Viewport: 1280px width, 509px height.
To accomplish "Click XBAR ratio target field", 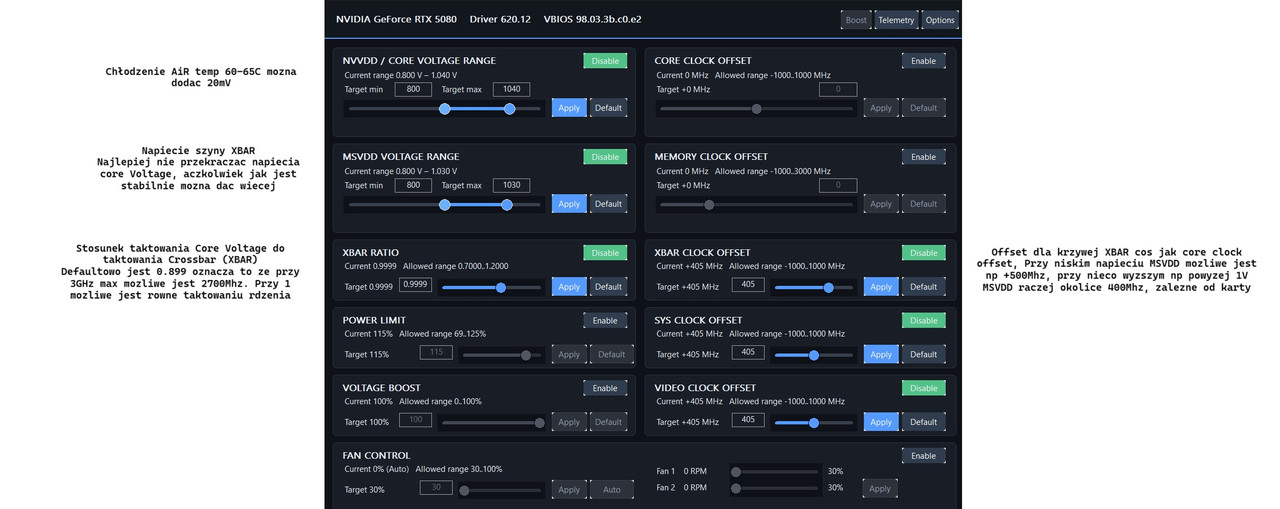I will click(x=415, y=285).
